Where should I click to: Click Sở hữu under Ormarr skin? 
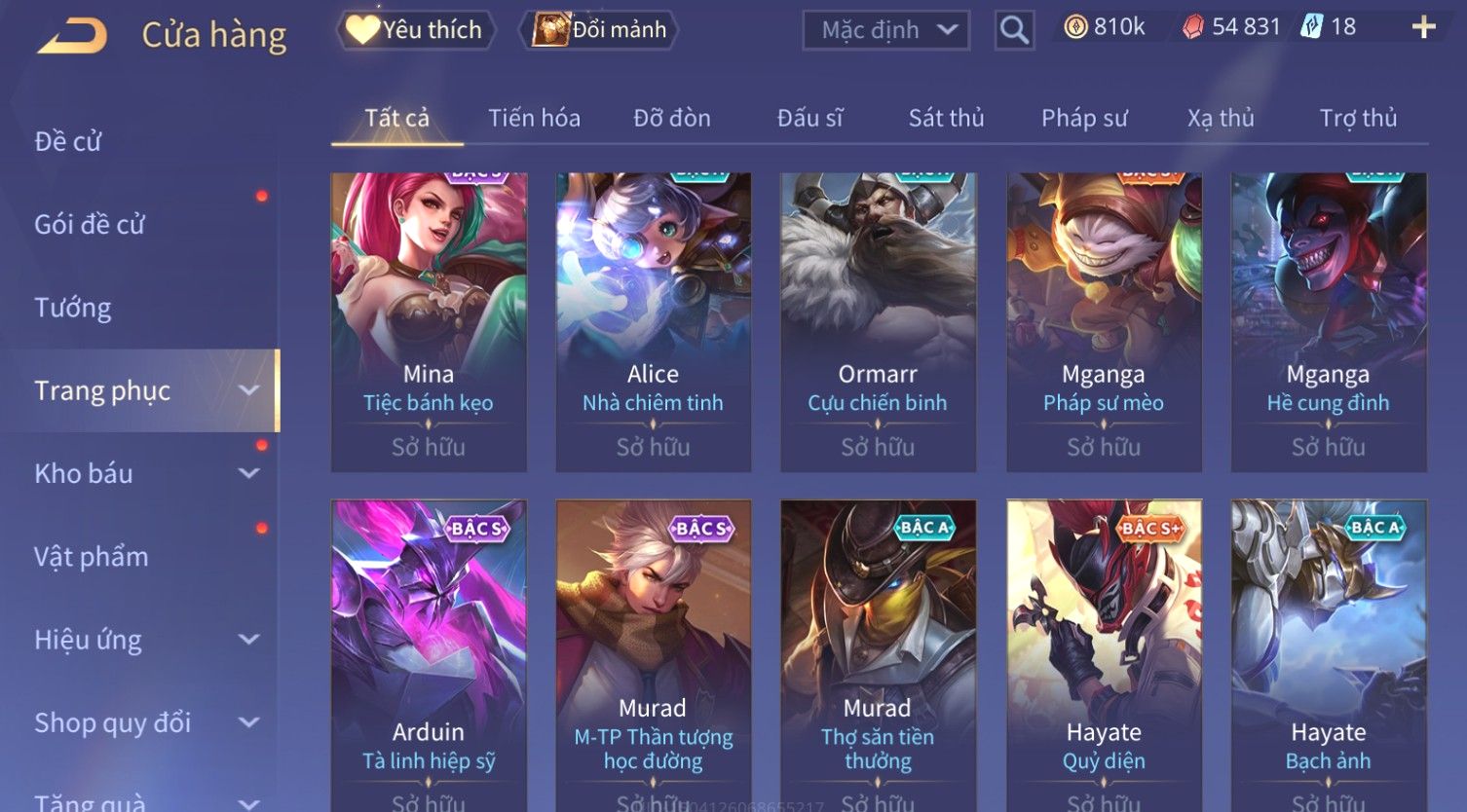point(878,447)
